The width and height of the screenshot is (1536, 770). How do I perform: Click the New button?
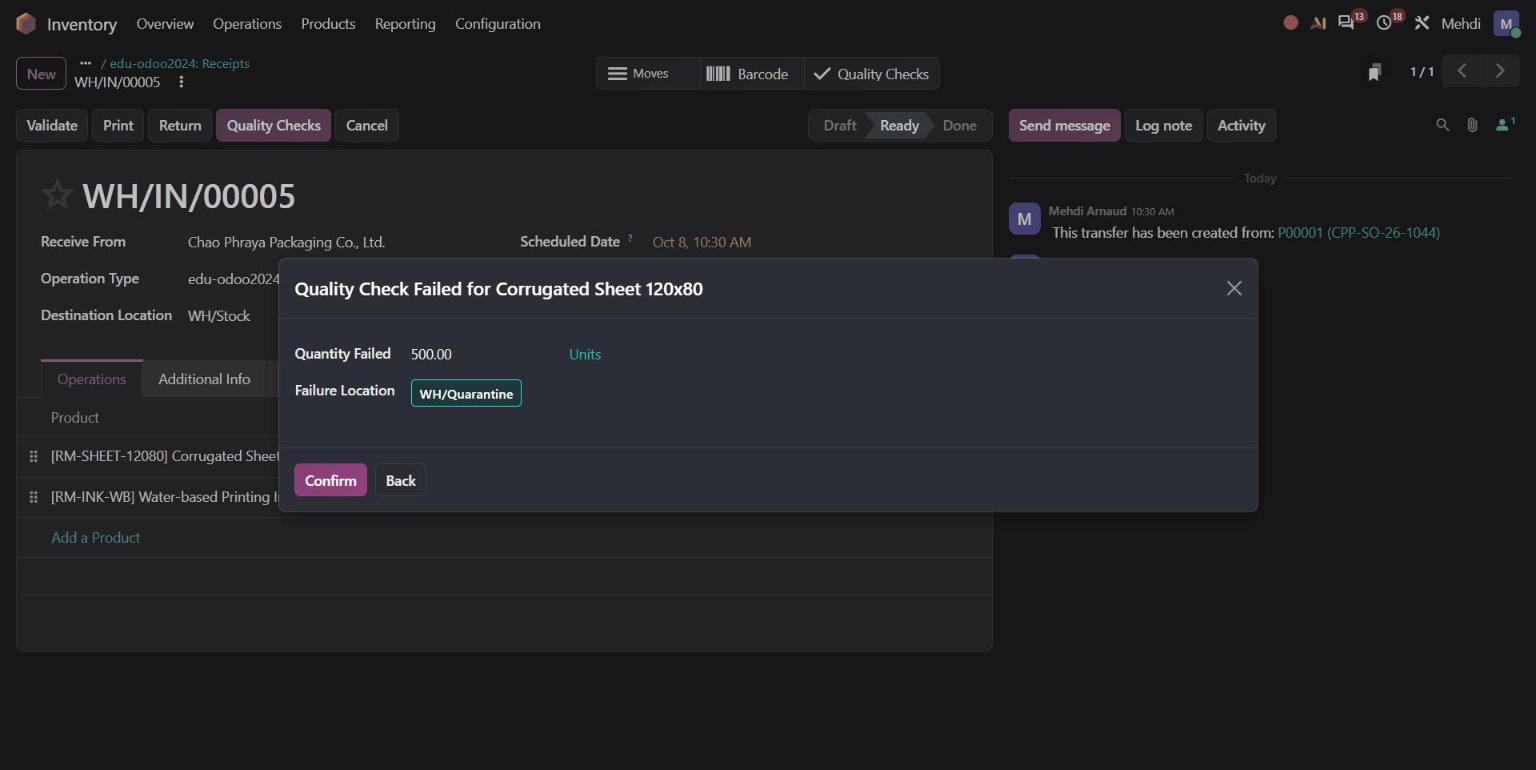(41, 74)
